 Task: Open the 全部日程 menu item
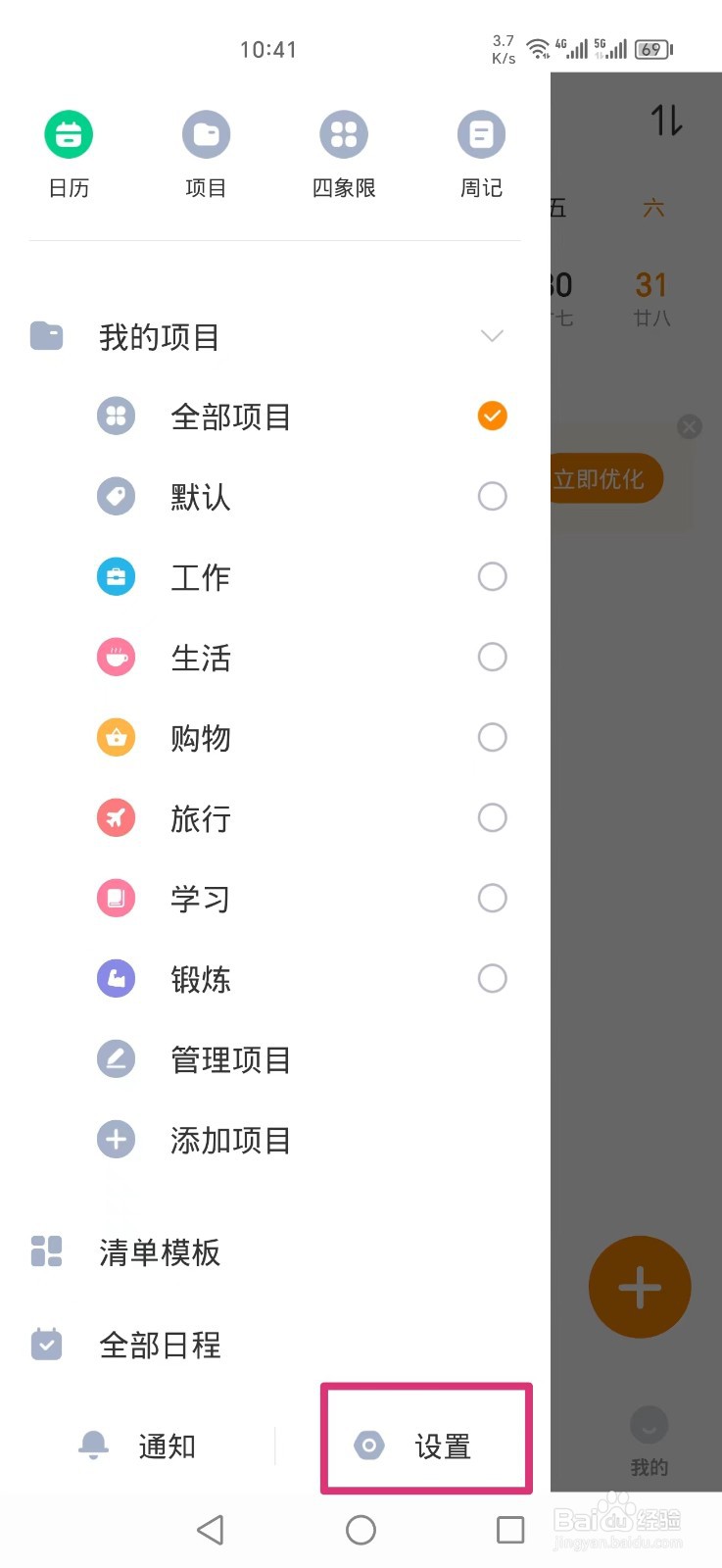(159, 1345)
